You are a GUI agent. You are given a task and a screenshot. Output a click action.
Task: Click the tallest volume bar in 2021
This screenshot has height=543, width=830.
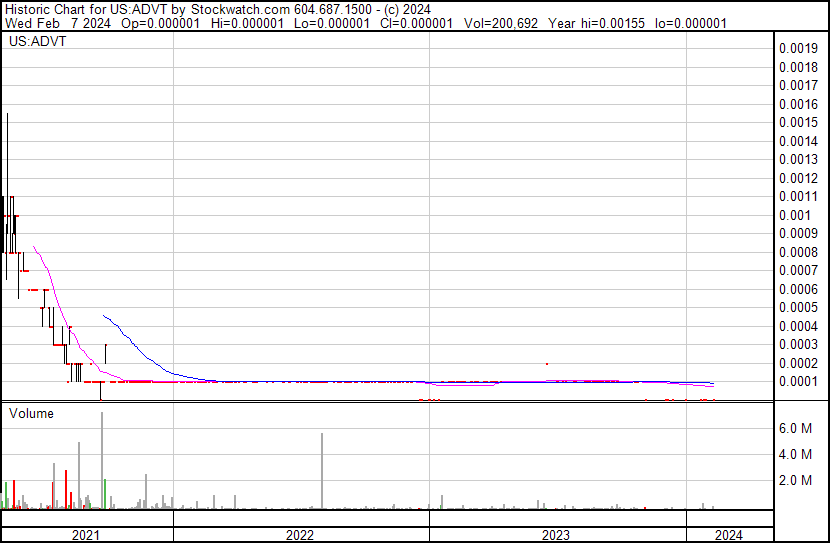pos(102,460)
